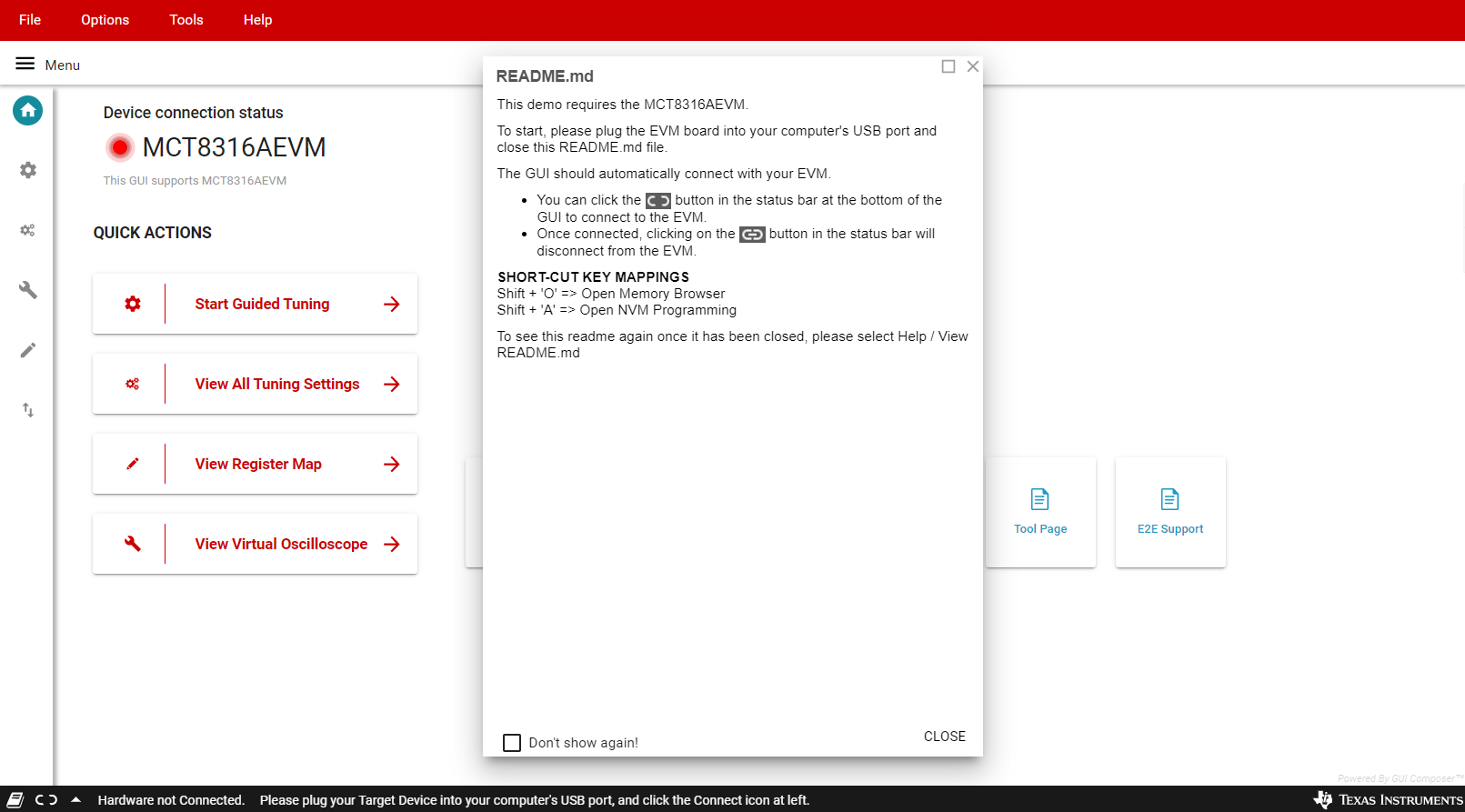Click Start Guided Tuning
1465x812 pixels.
tap(255, 304)
